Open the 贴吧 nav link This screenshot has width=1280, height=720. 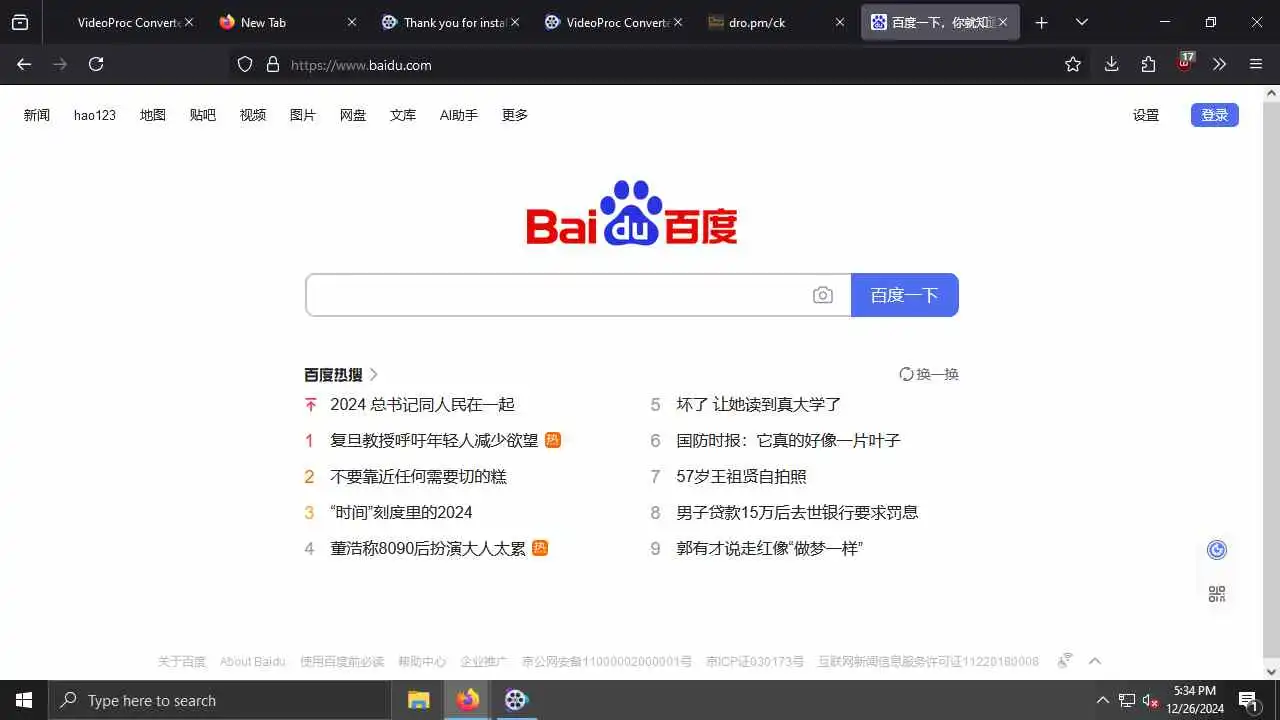tap(203, 115)
